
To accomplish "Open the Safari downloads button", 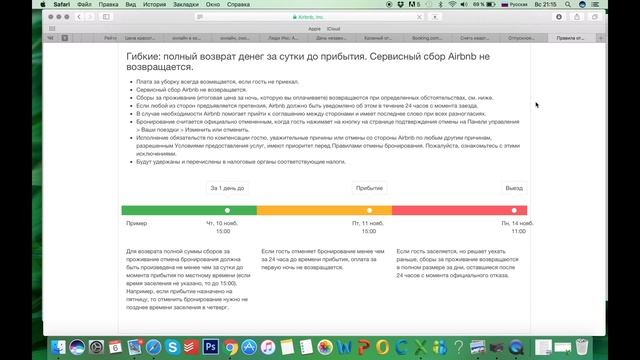I will pos(559,17).
